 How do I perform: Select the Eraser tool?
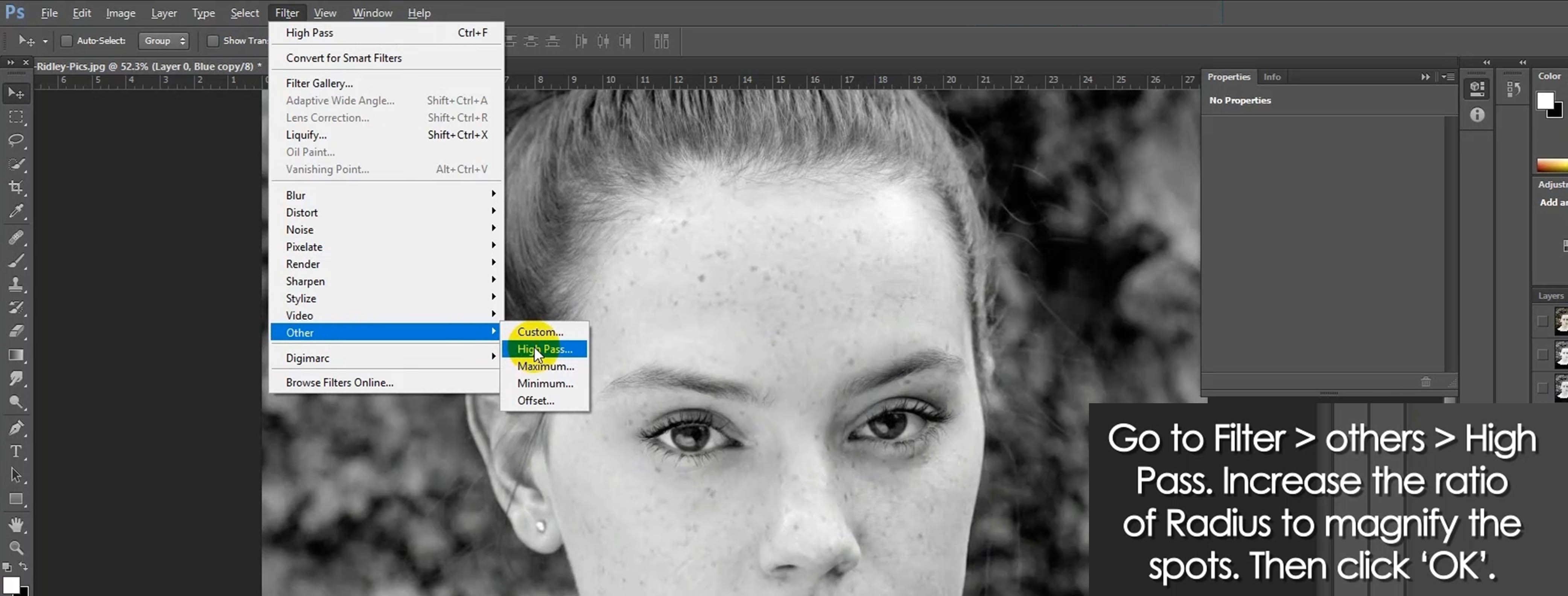click(16, 332)
